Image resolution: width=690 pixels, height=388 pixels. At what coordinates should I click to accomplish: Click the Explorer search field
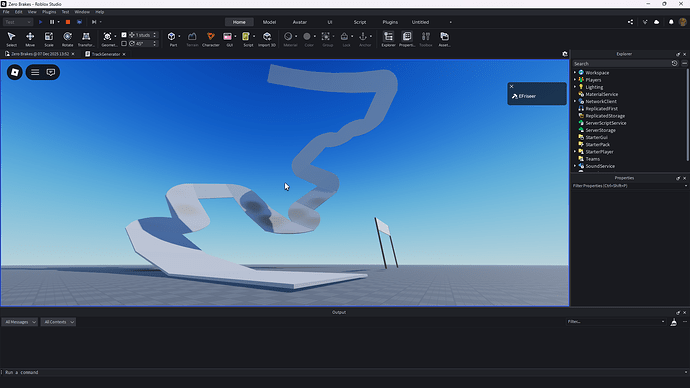[x=621, y=63]
